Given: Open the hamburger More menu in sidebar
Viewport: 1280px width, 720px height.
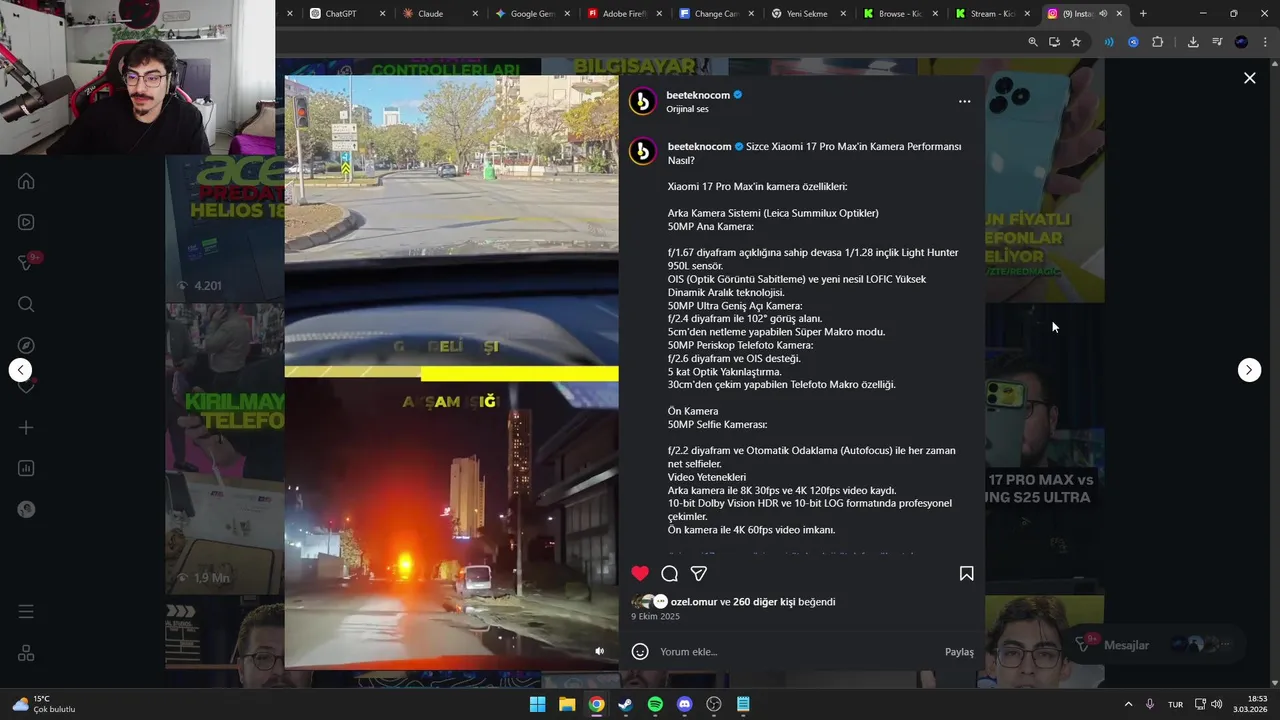Looking at the screenshot, I should coord(26,611).
